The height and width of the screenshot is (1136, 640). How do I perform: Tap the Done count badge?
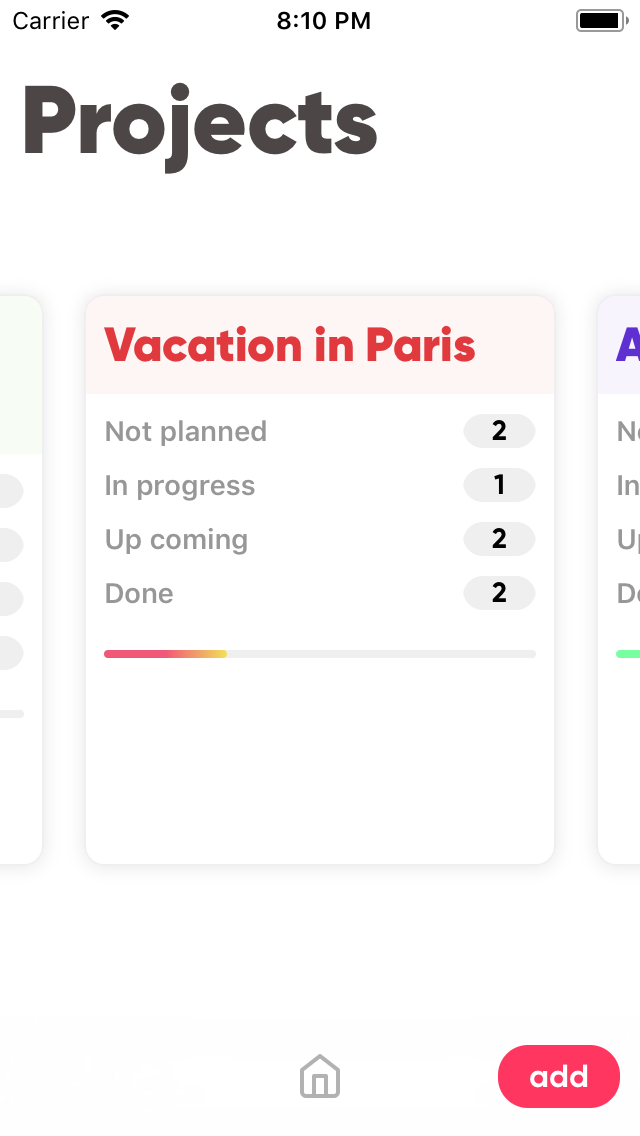pos(499,594)
